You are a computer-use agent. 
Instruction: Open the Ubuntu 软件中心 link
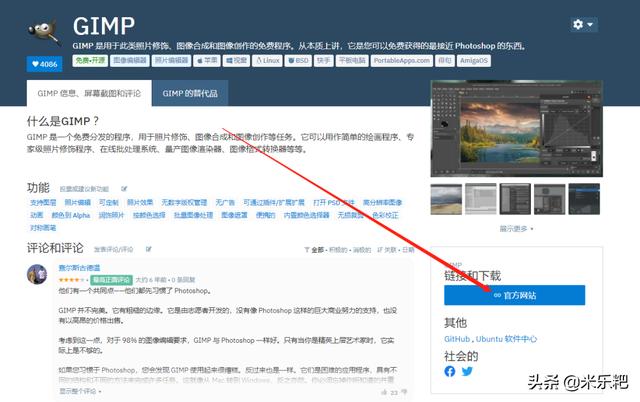506,339
